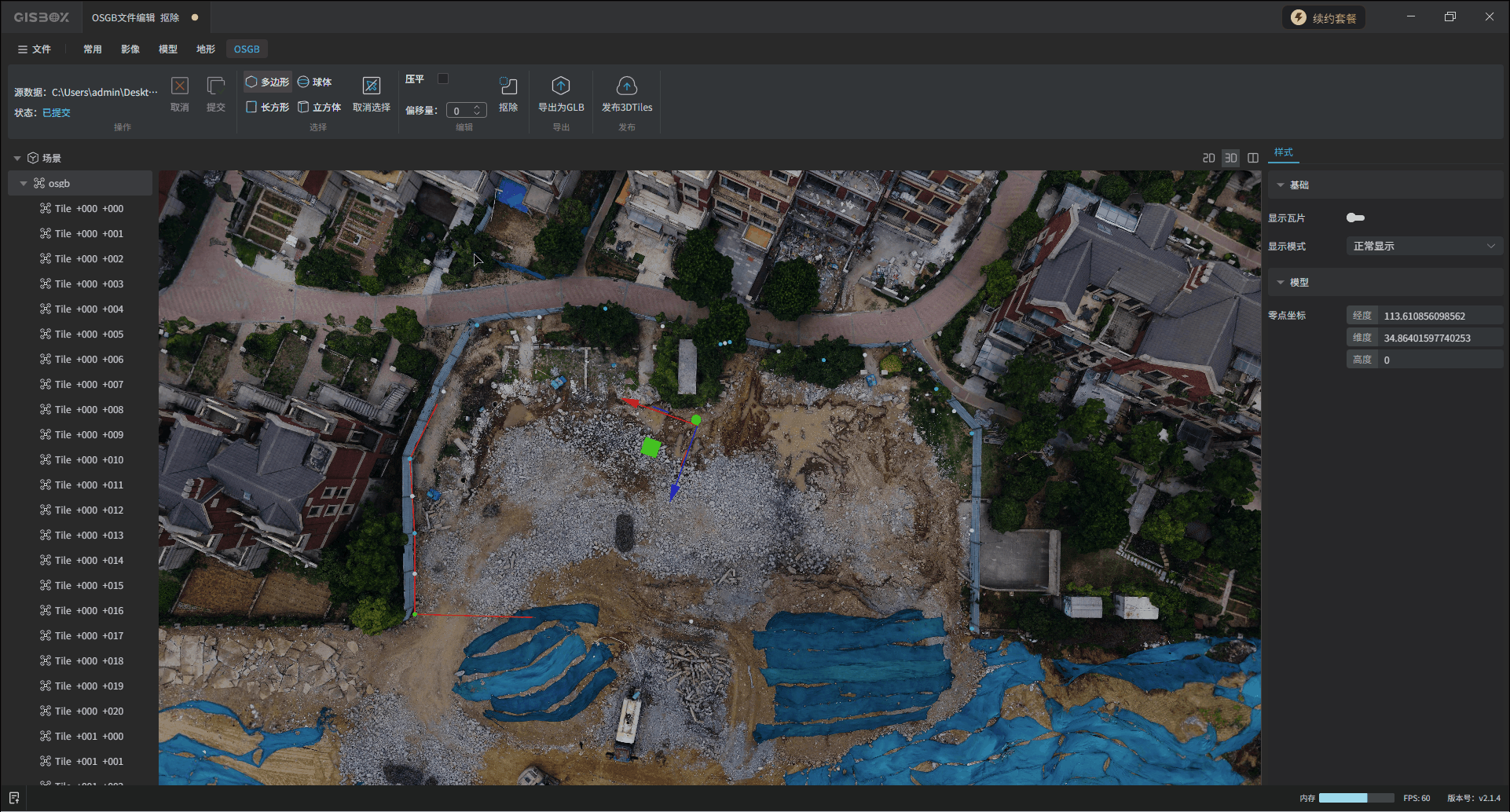Export model with 导出为GLB icon
Viewport: 1510px width, 812px height.
point(560,86)
